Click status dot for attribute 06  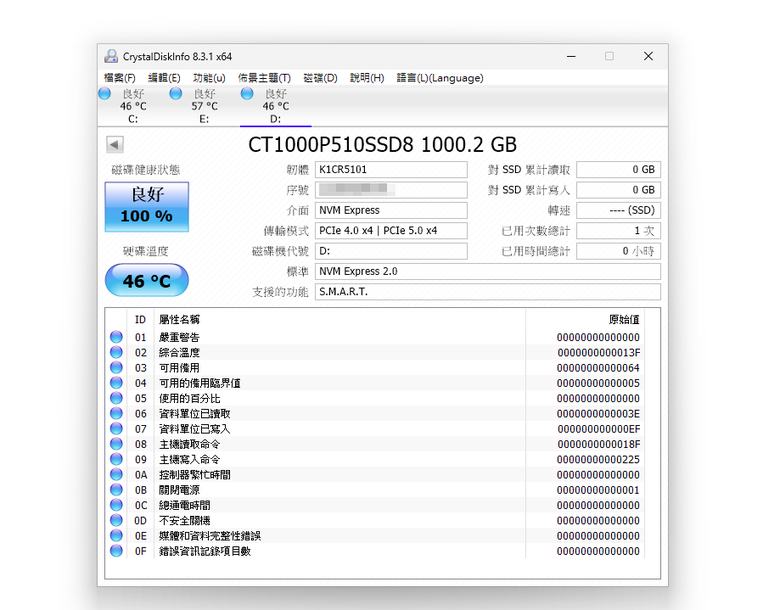[x=116, y=413]
